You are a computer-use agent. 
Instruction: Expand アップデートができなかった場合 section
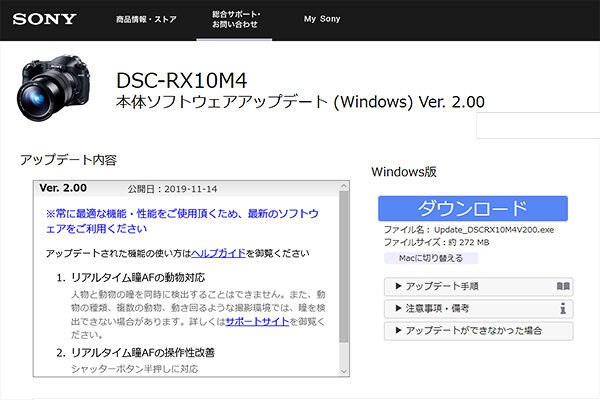coord(478,331)
